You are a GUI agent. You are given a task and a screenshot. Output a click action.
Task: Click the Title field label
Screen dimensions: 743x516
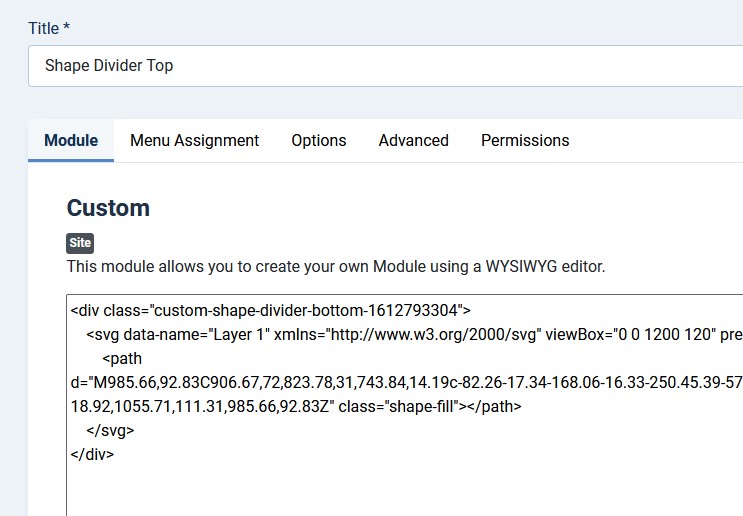pyautogui.click(x=49, y=28)
